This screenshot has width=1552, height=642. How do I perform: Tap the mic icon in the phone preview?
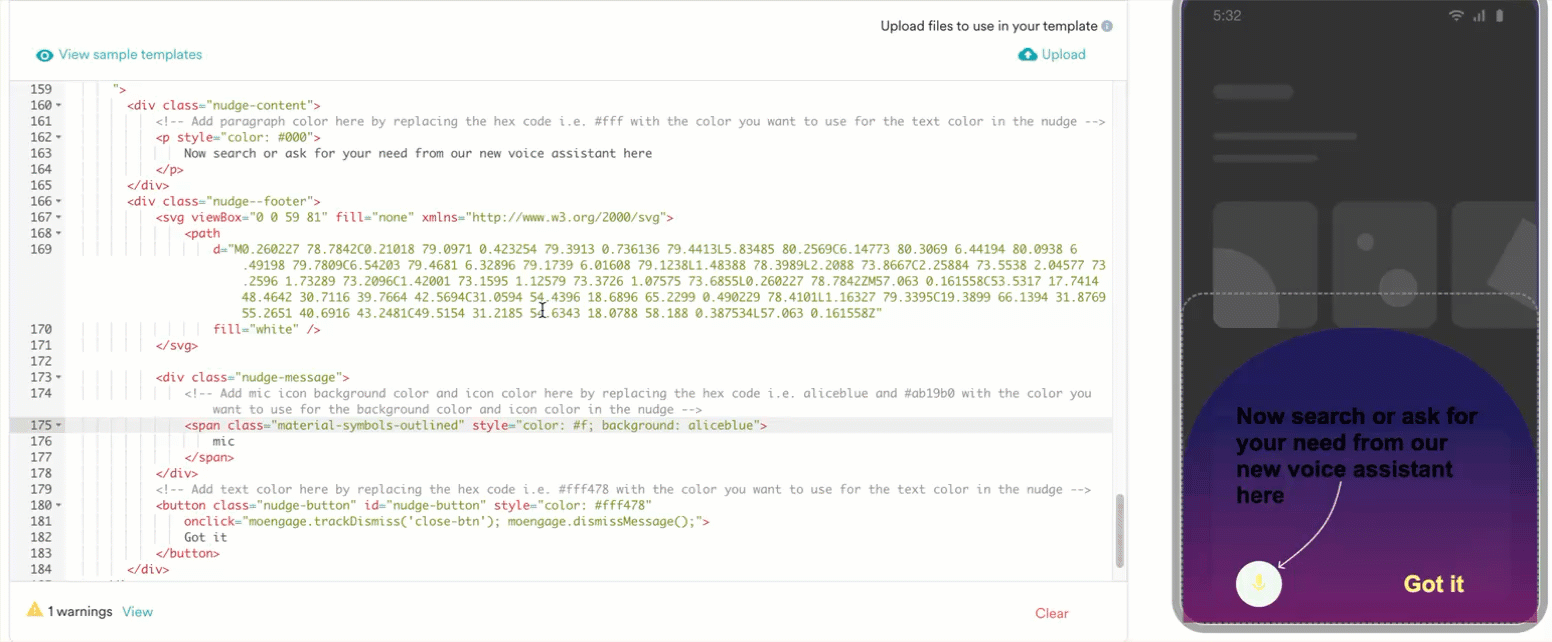(x=1258, y=584)
